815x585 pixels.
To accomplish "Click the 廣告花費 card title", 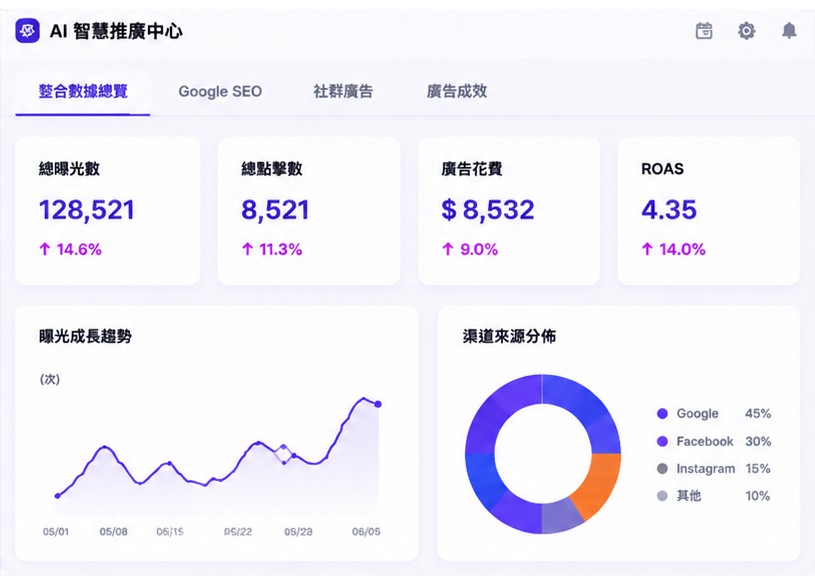I will coord(472,168).
